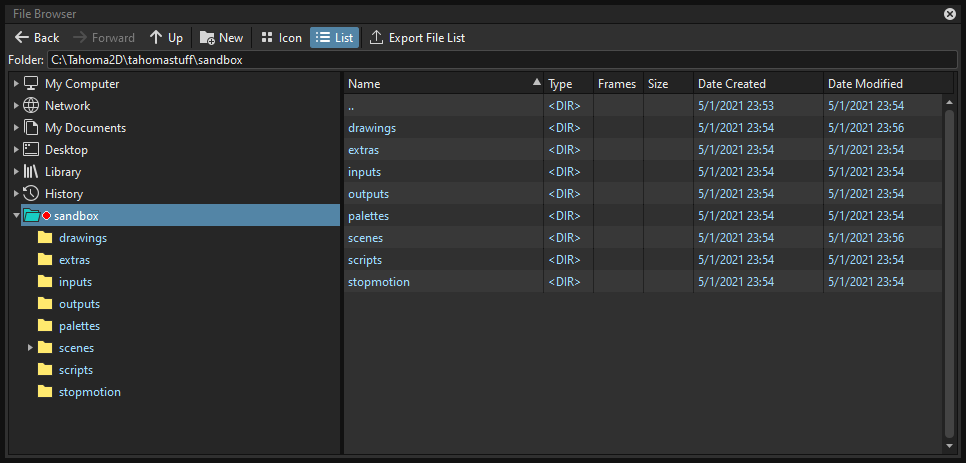Click the drawings folder icon in tree

pyautogui.click(x=45, y=238)
